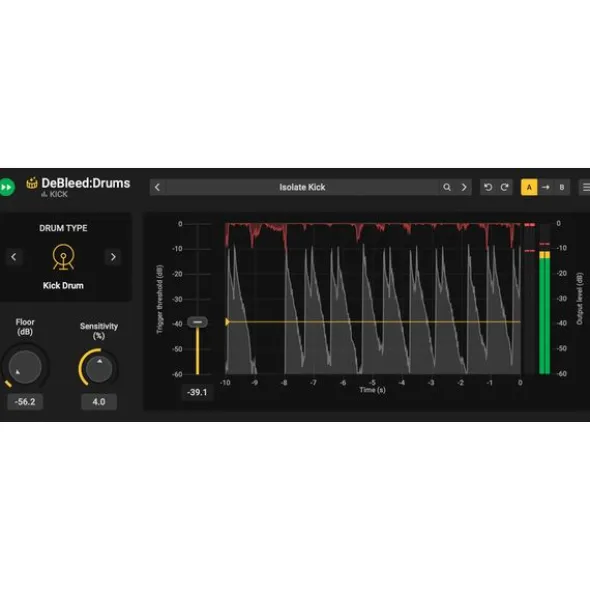
Task: Click the Floor value field -56.2
Action: coord(25,402)
